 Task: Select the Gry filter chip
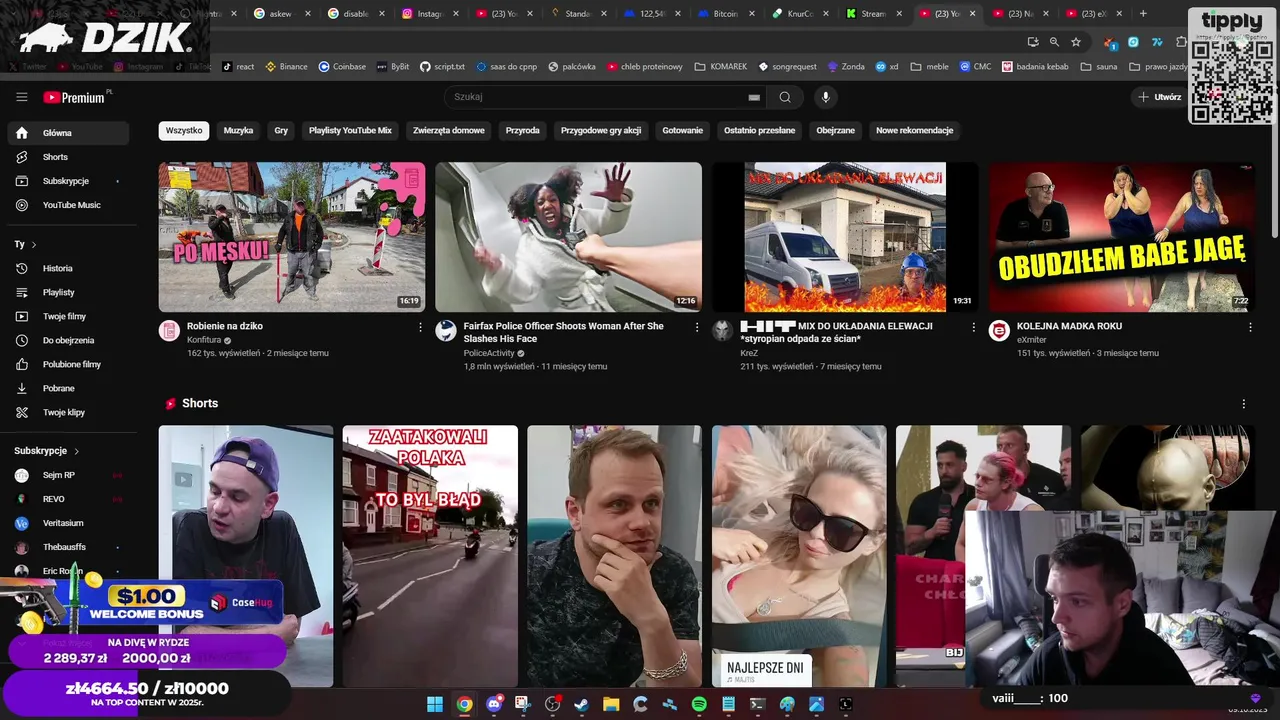point(281,131)
